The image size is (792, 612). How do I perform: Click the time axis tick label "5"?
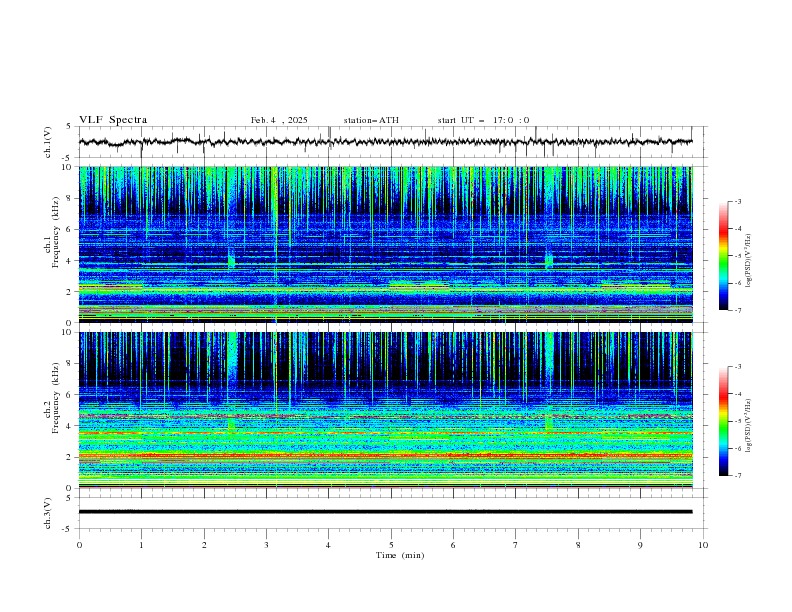click(391, 545)
